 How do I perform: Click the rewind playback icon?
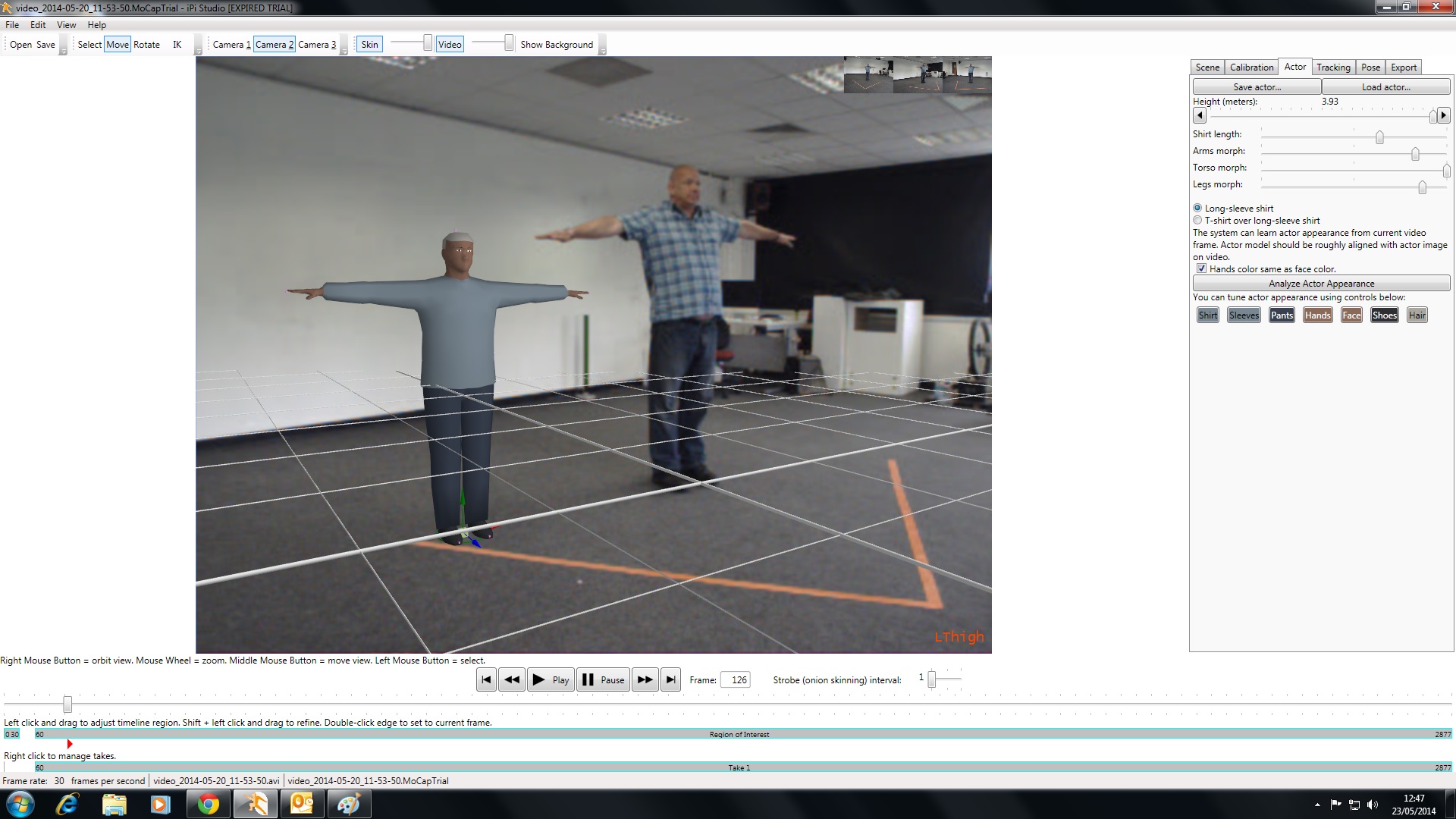point(512,679)
